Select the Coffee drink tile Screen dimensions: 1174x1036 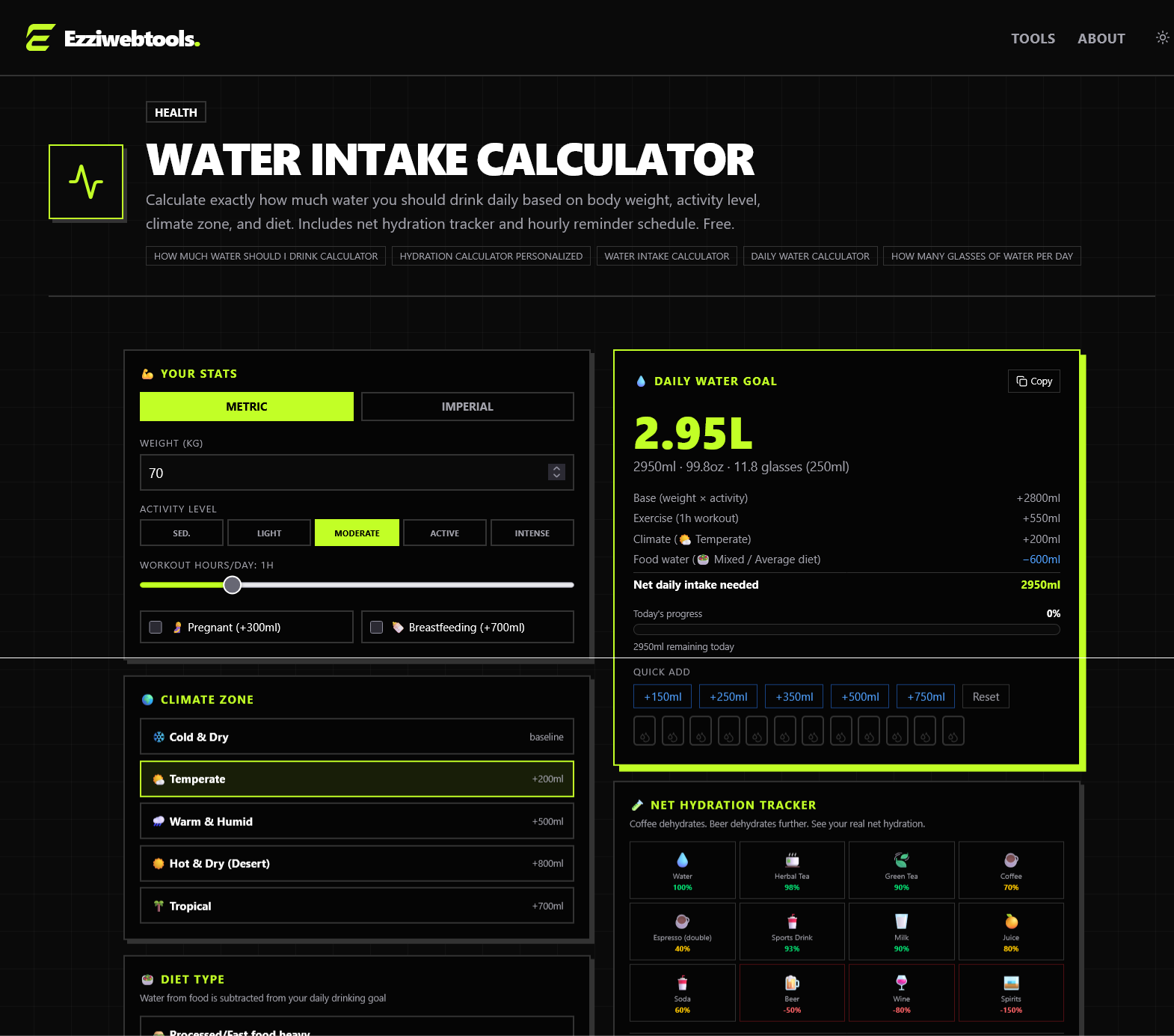pos(1011,870)
